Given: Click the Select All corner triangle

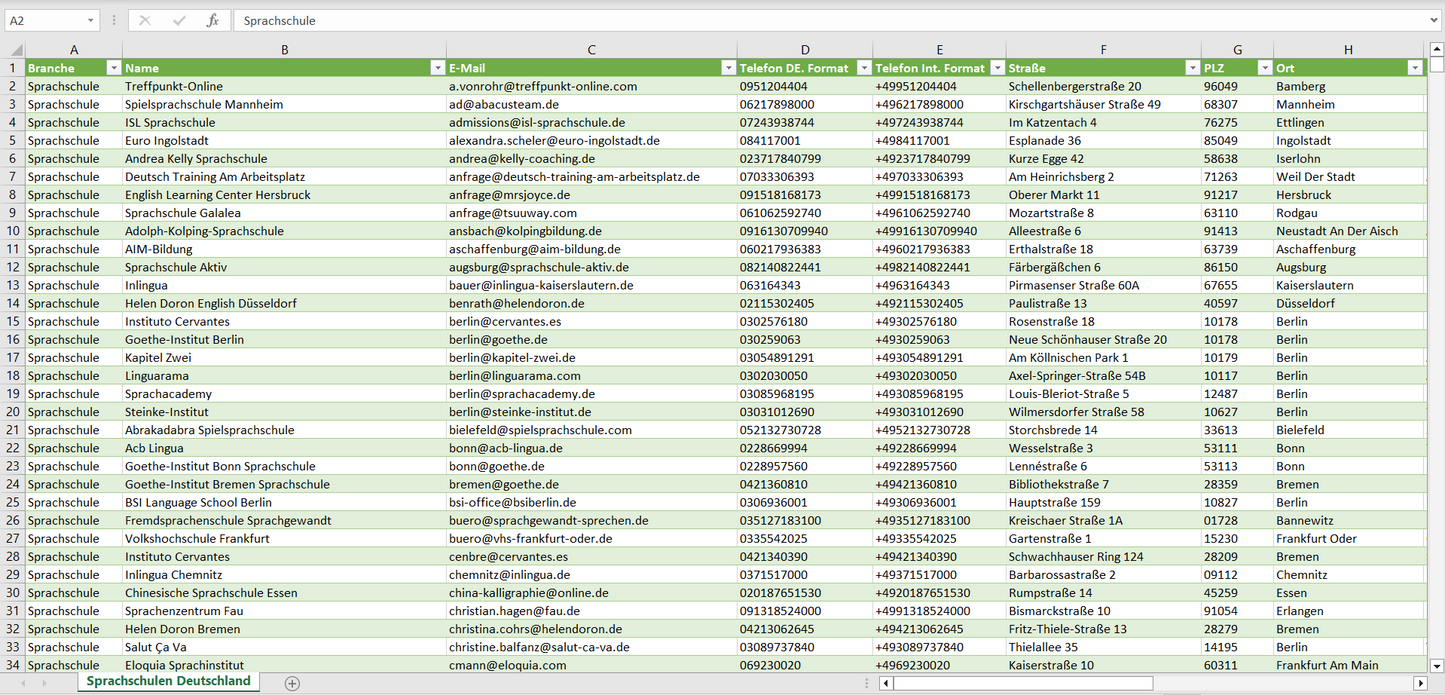Looking at the screenshot, I should point(15,50).
